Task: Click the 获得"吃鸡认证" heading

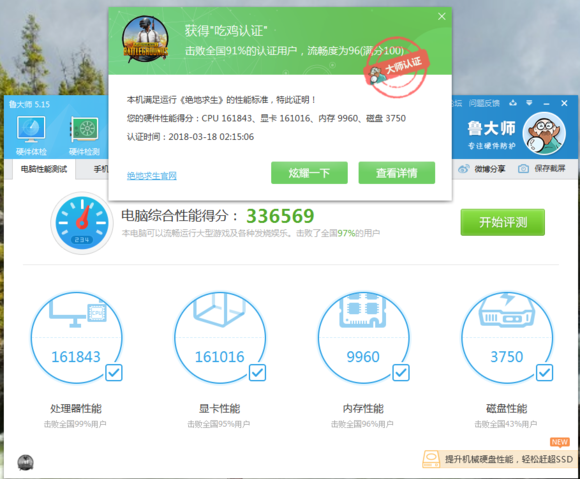Action: coord(226,31)
